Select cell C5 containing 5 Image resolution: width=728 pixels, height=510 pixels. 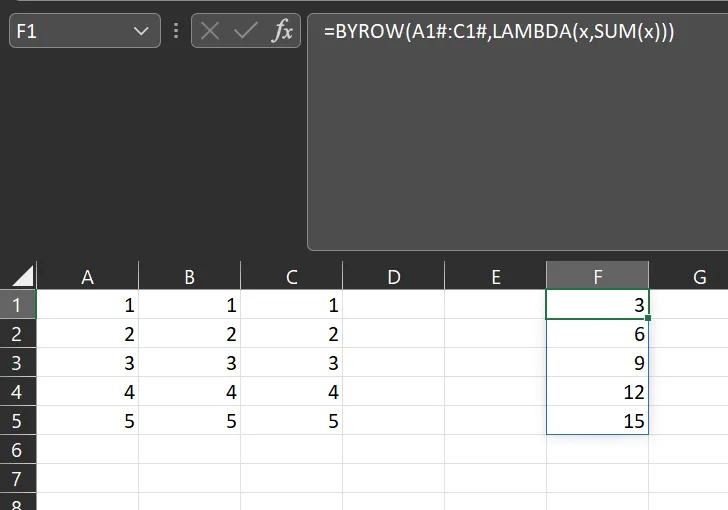[292, 420]
